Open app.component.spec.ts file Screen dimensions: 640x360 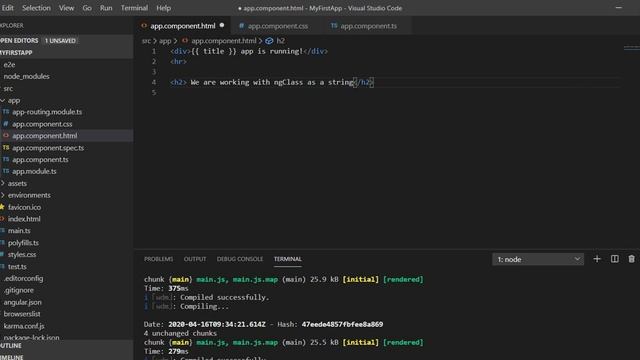point(48,148)
